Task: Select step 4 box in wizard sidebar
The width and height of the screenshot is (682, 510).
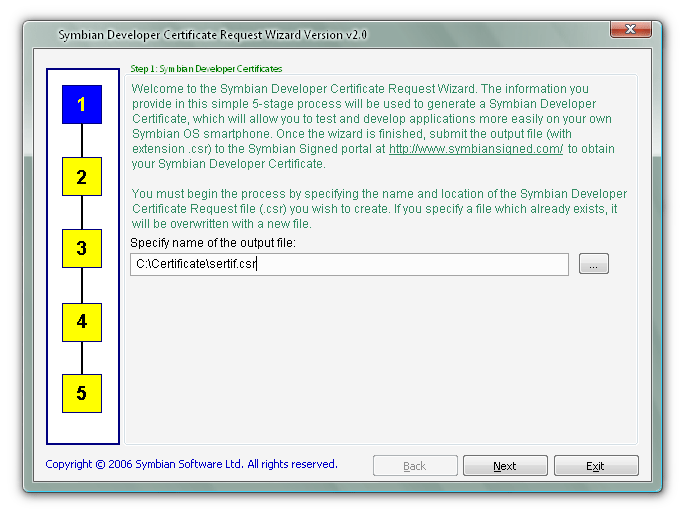Action: click(x=82, y=322)
